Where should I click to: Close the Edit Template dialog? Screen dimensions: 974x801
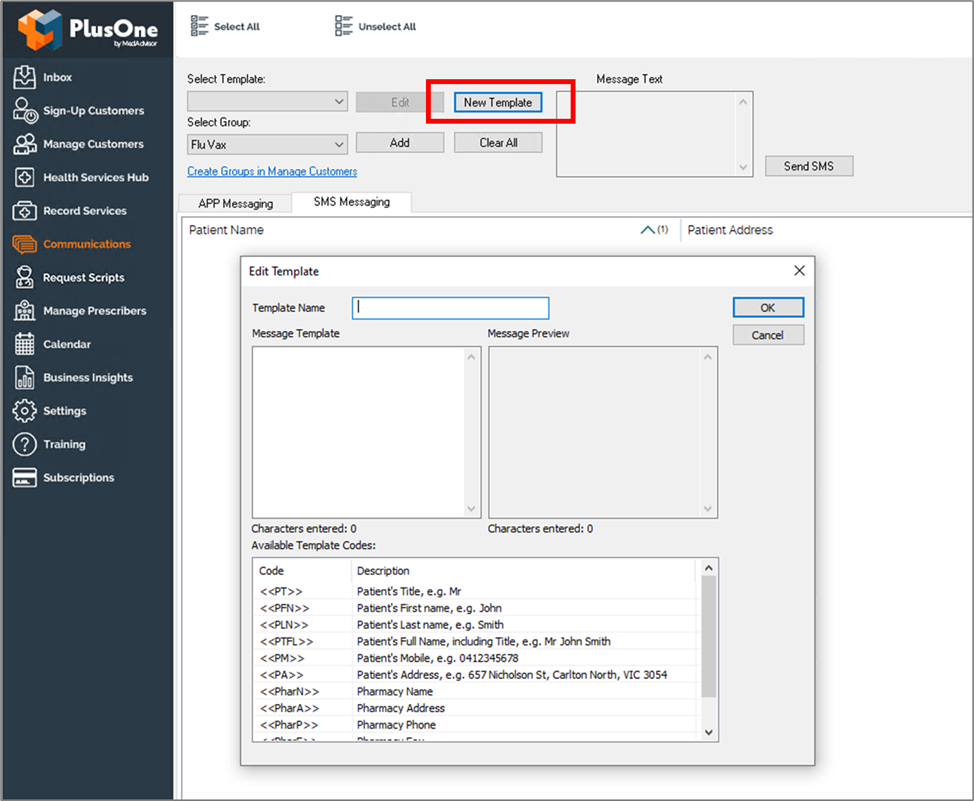point(799,270)
